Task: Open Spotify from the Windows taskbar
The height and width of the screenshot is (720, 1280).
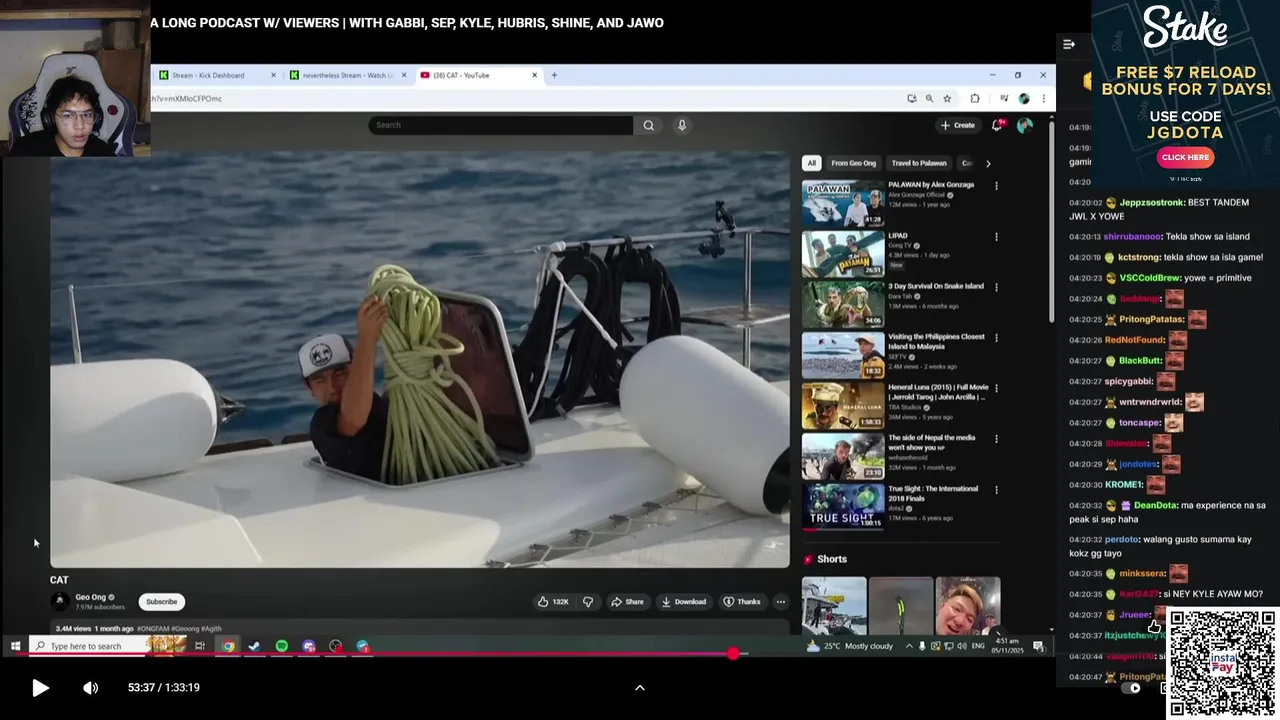Action: click(282, 646)
